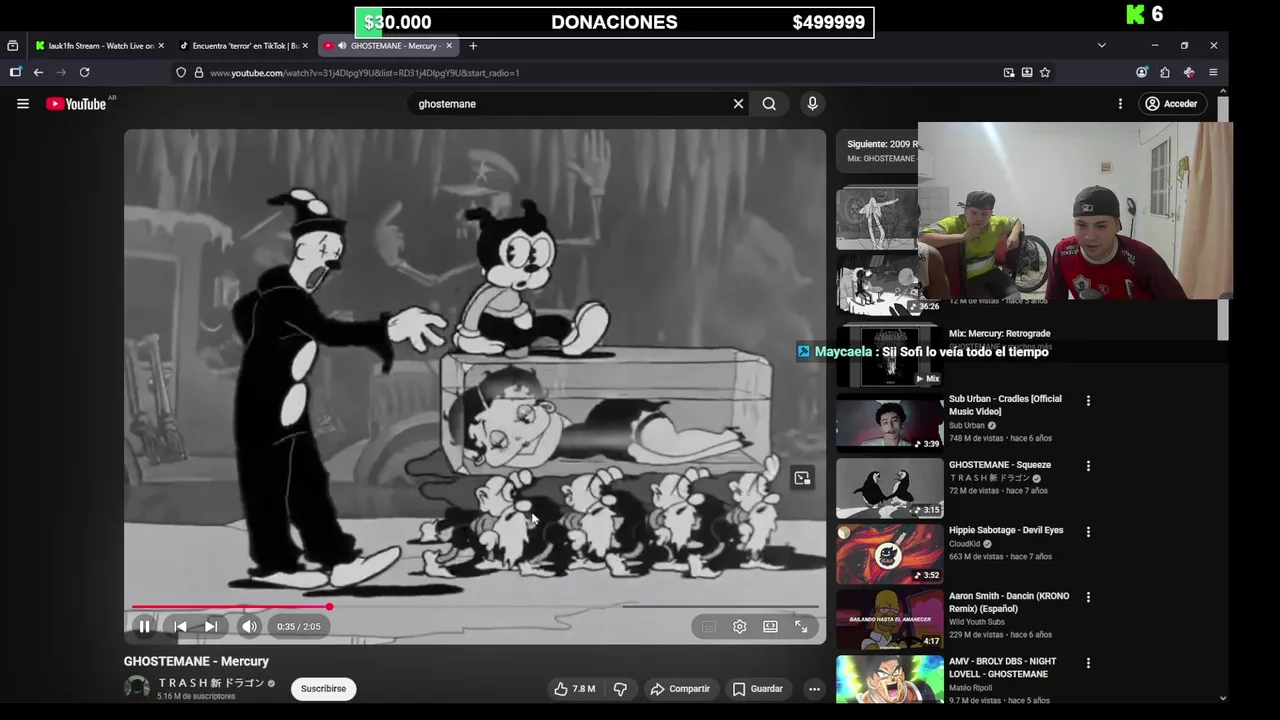1280x720 pixels.
Task: Open the T R A S H channel avatar
Action: [137, 688]
